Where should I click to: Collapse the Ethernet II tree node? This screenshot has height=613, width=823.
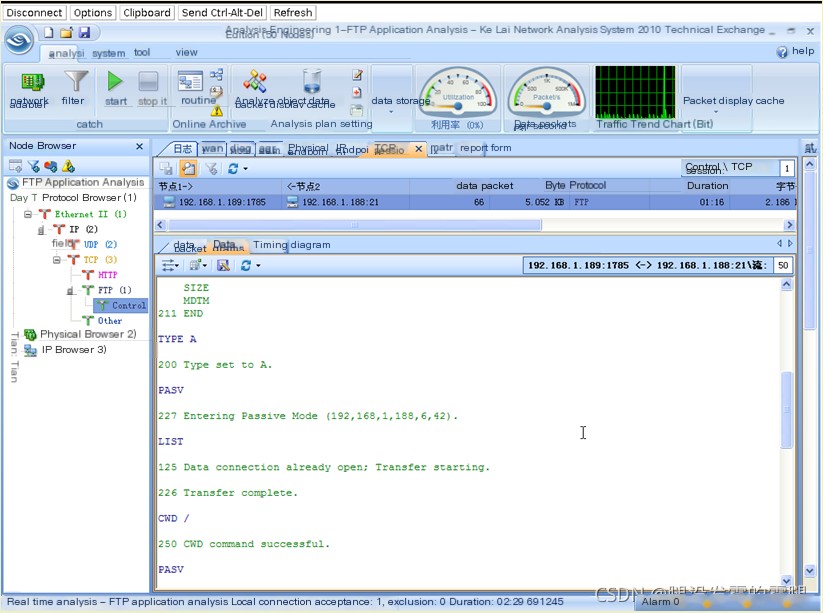tap(28, 214)
